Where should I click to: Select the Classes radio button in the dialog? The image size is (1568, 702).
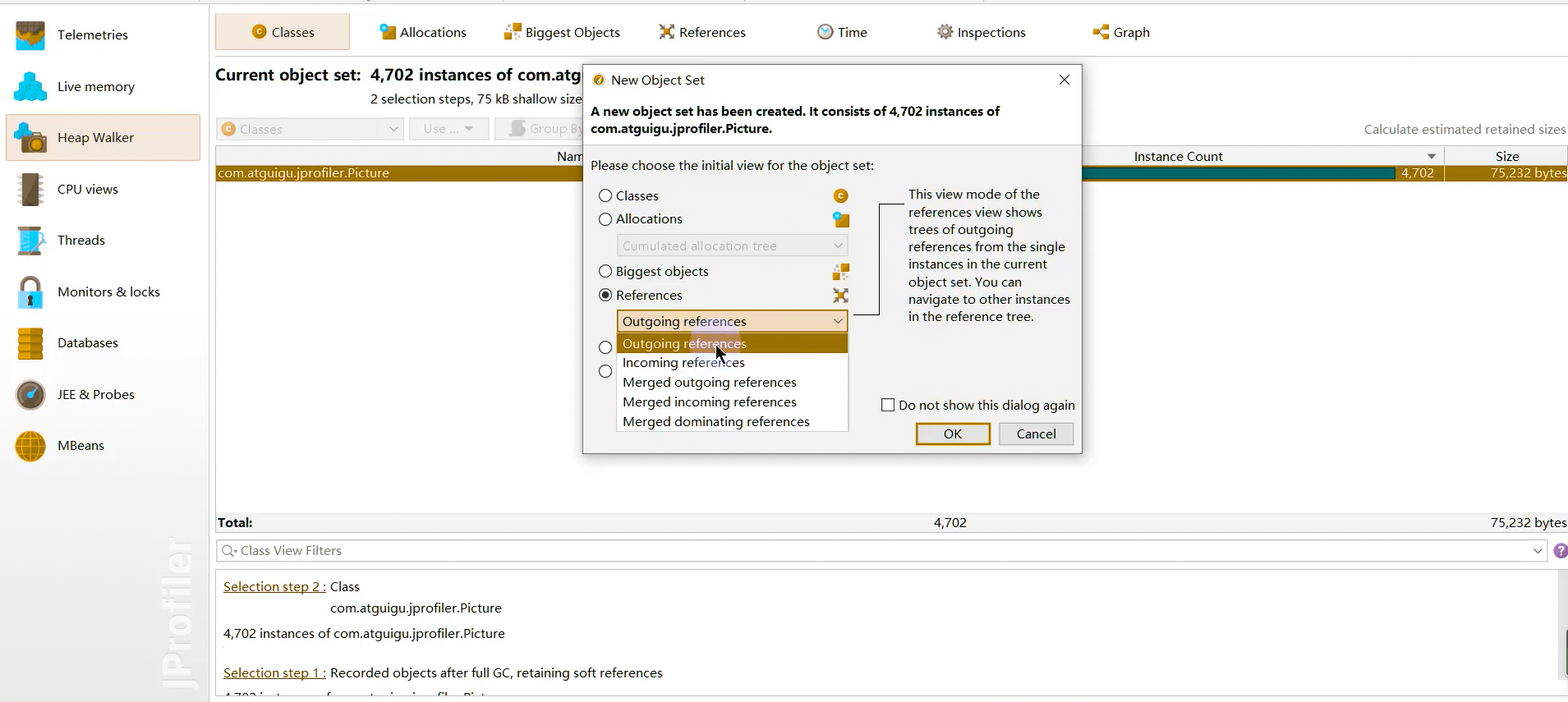(x=605, y=196)
